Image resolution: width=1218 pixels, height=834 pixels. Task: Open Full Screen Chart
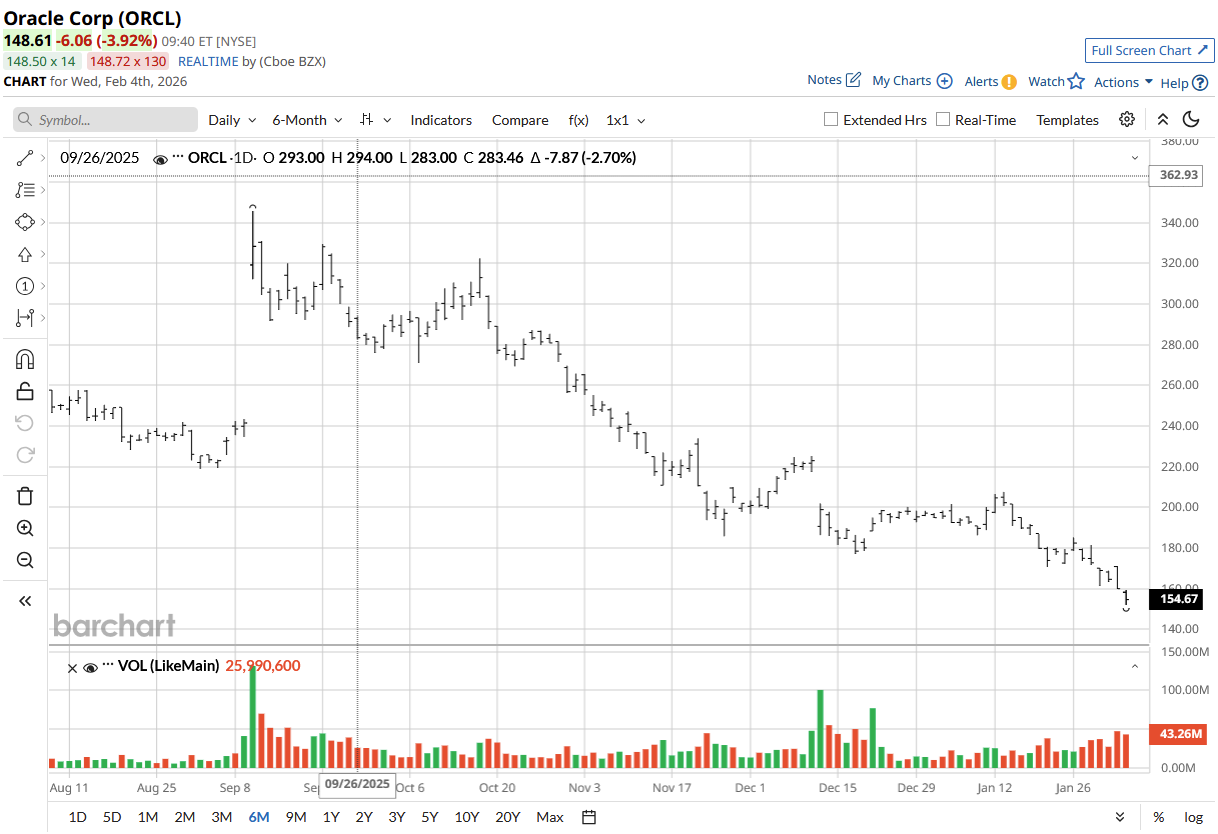[1150, 51]
